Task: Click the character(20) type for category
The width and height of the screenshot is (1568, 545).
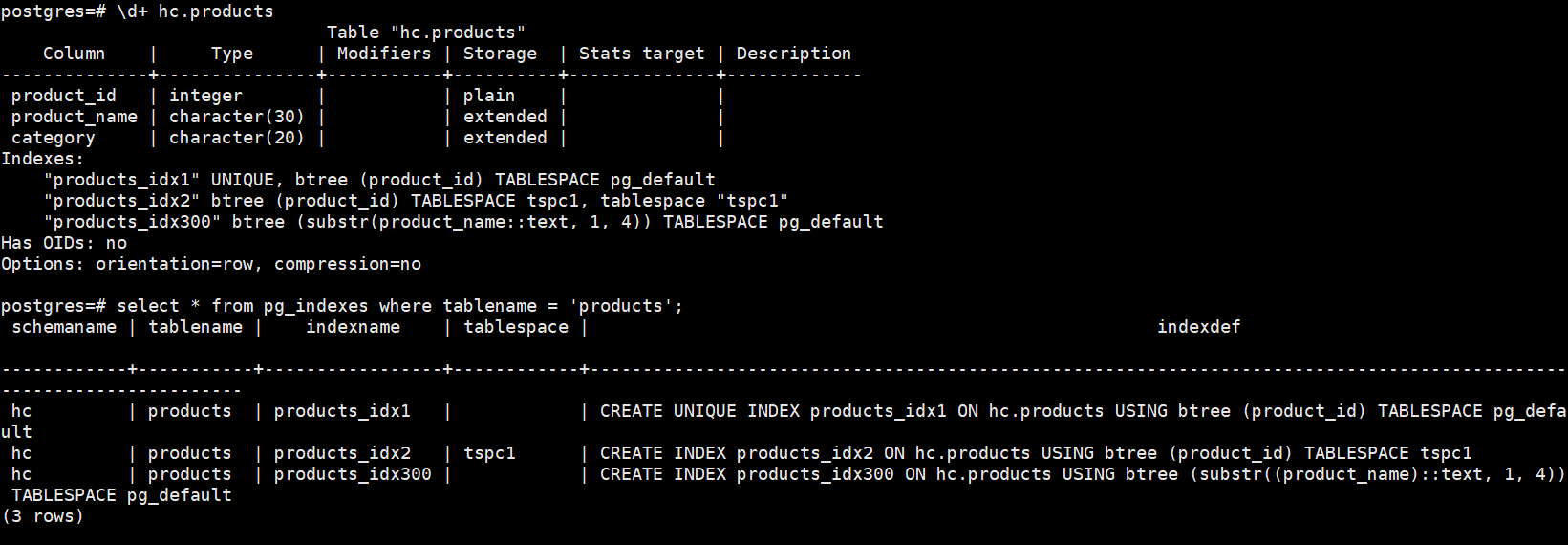Action: (236, 138)
